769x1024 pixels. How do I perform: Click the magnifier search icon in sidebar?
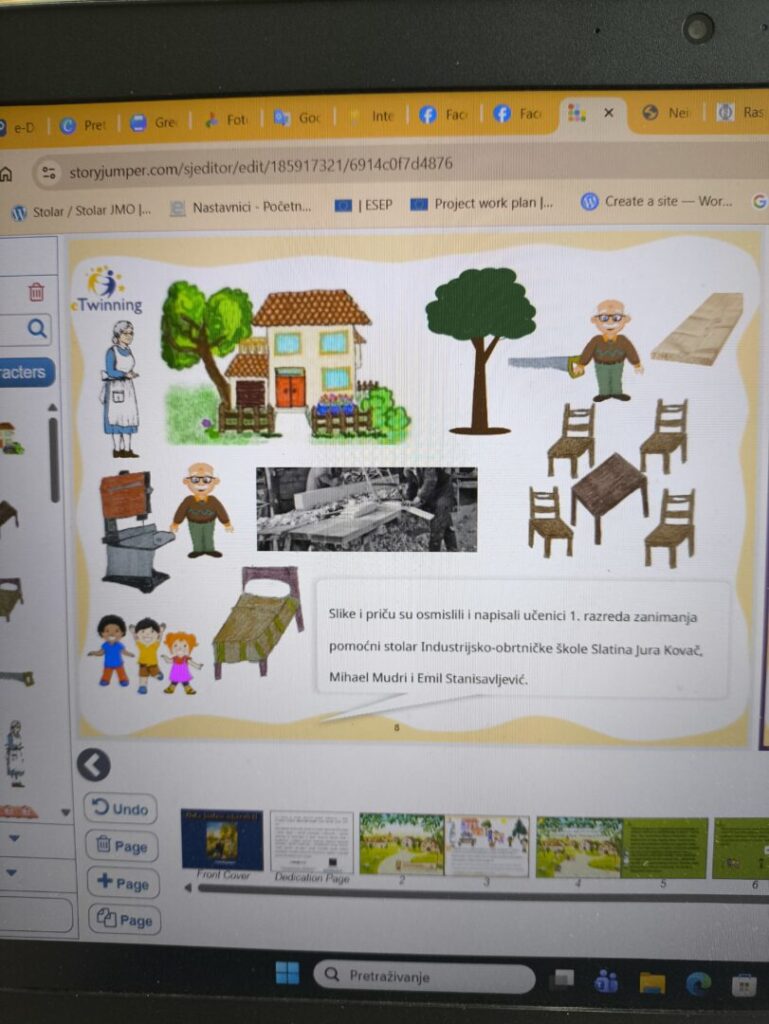pyautogui.click(x=37, y=328)
